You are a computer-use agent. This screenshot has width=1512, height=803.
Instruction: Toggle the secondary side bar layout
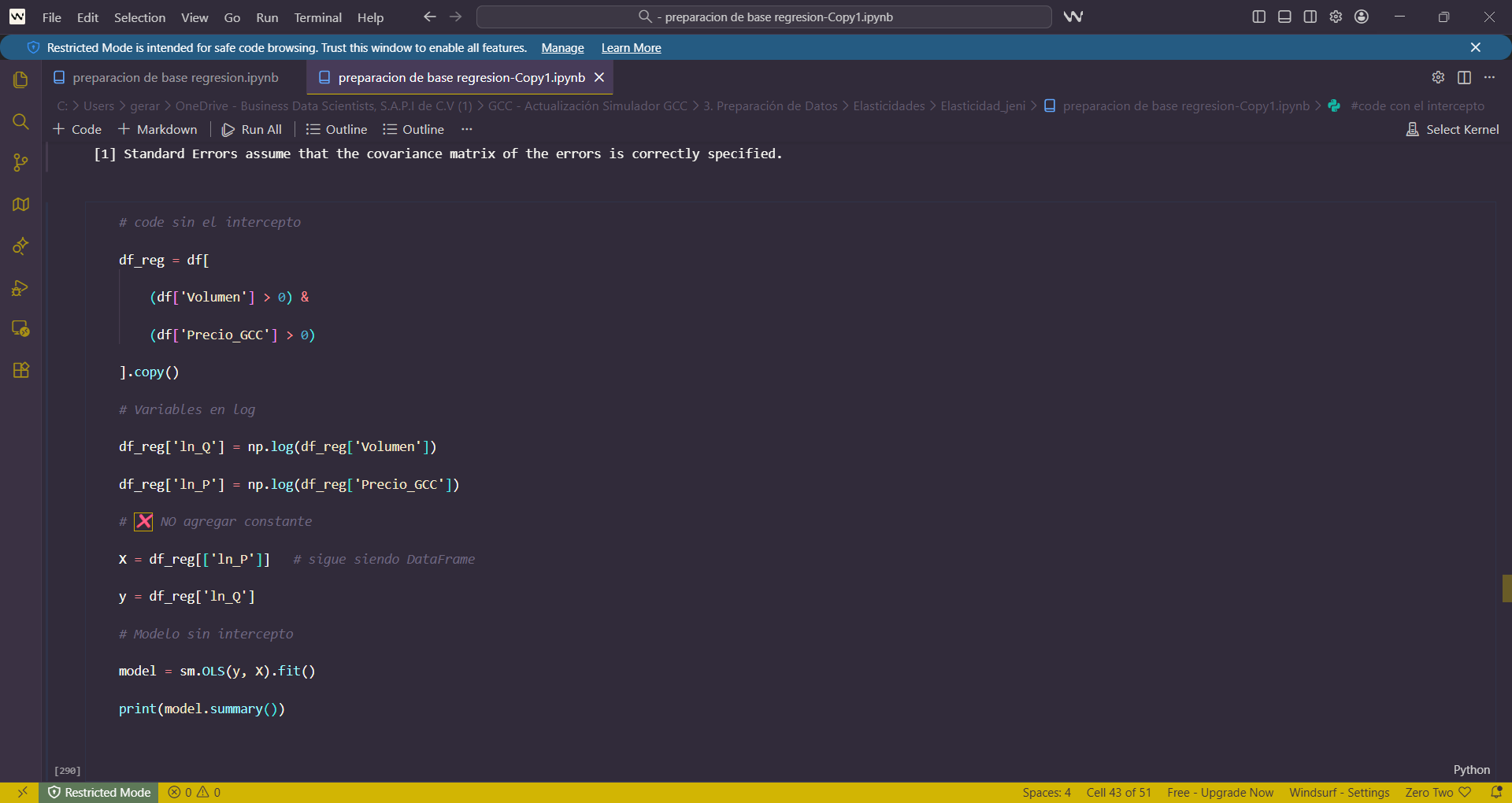pos(1310,17)
